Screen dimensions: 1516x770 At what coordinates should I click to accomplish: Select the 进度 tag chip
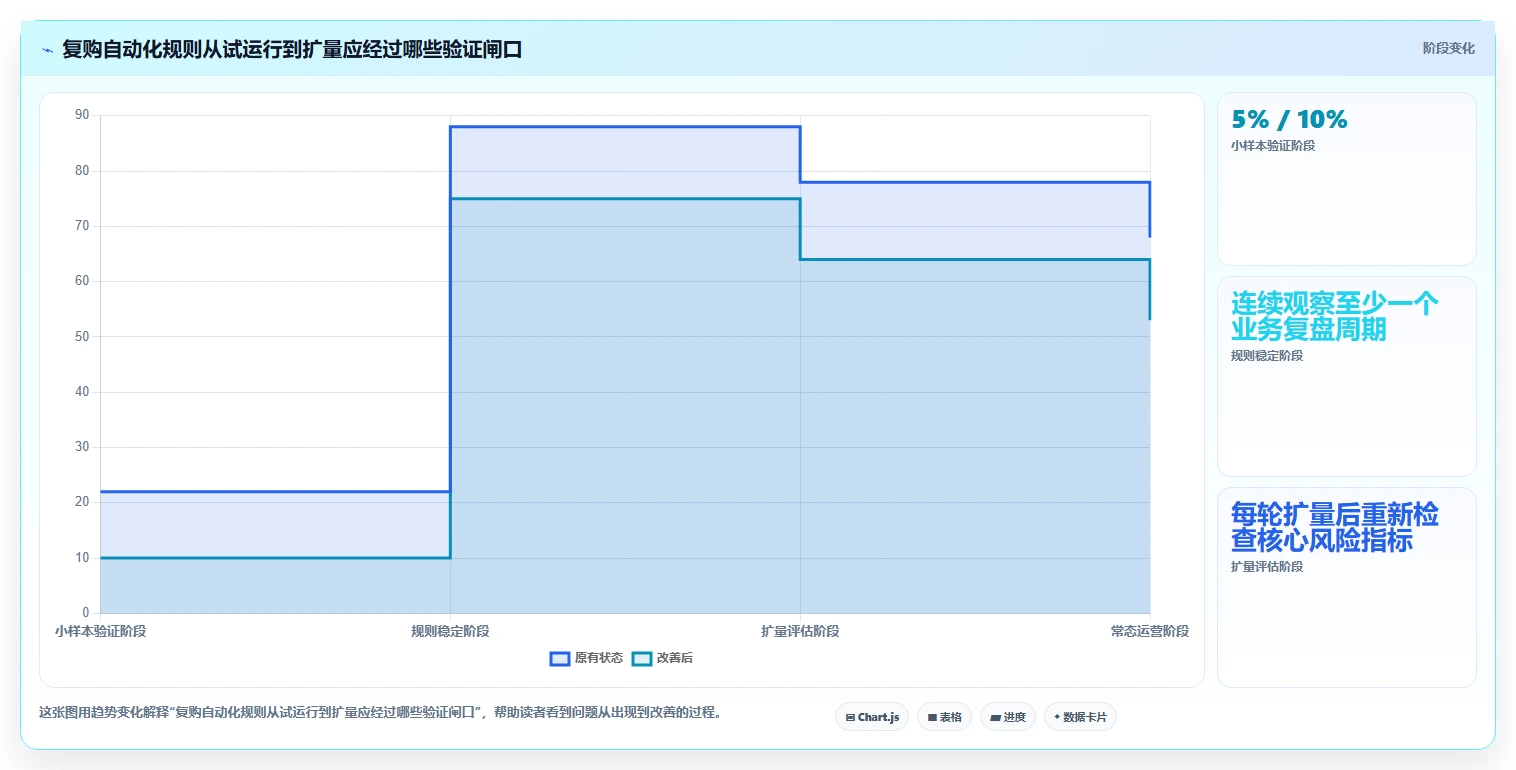[x=1008, y=717]
